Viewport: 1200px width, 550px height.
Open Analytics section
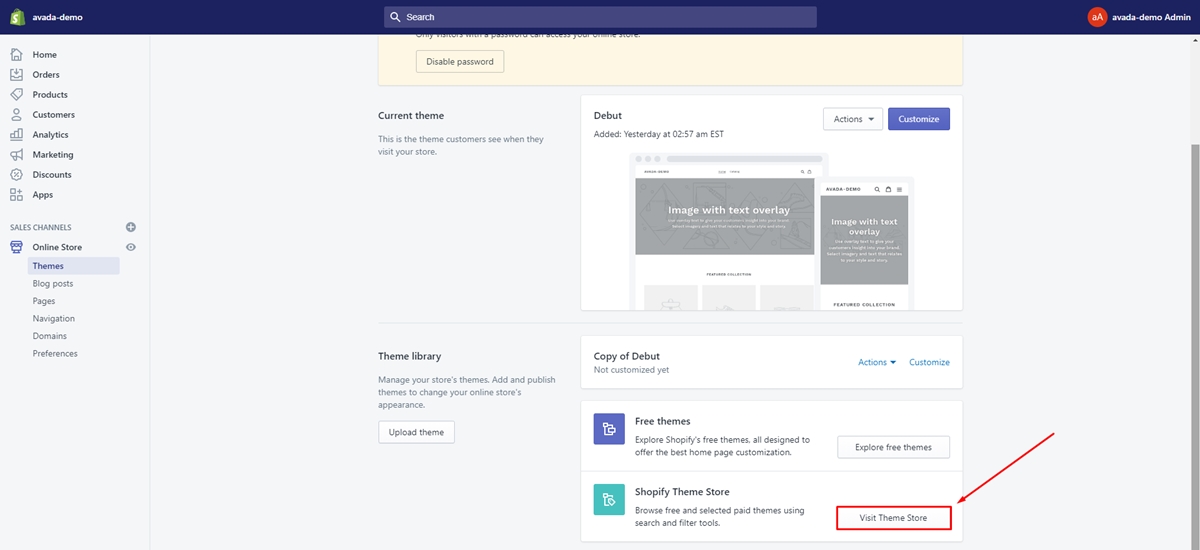click(50, 134)
